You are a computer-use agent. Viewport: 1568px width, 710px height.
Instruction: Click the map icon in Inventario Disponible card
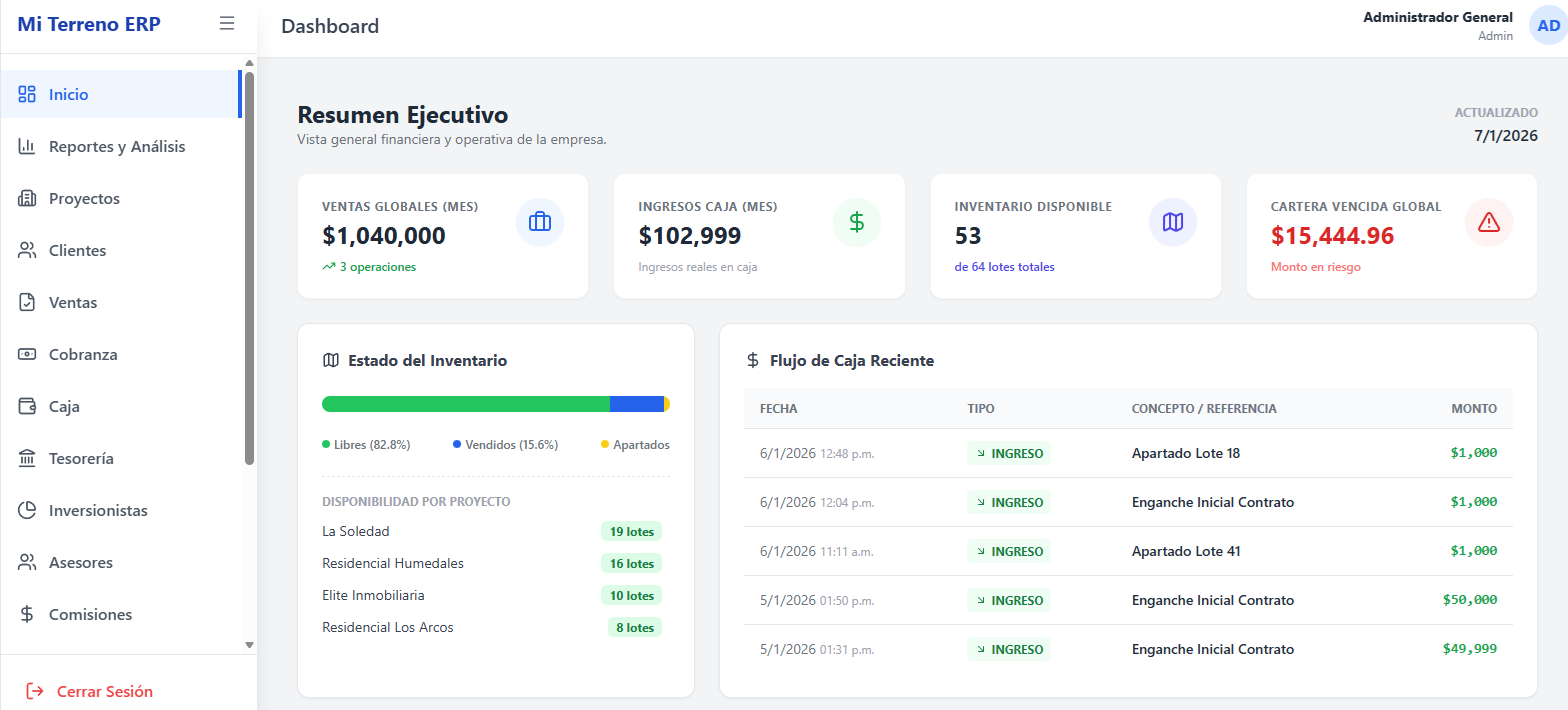(1173, 222)
